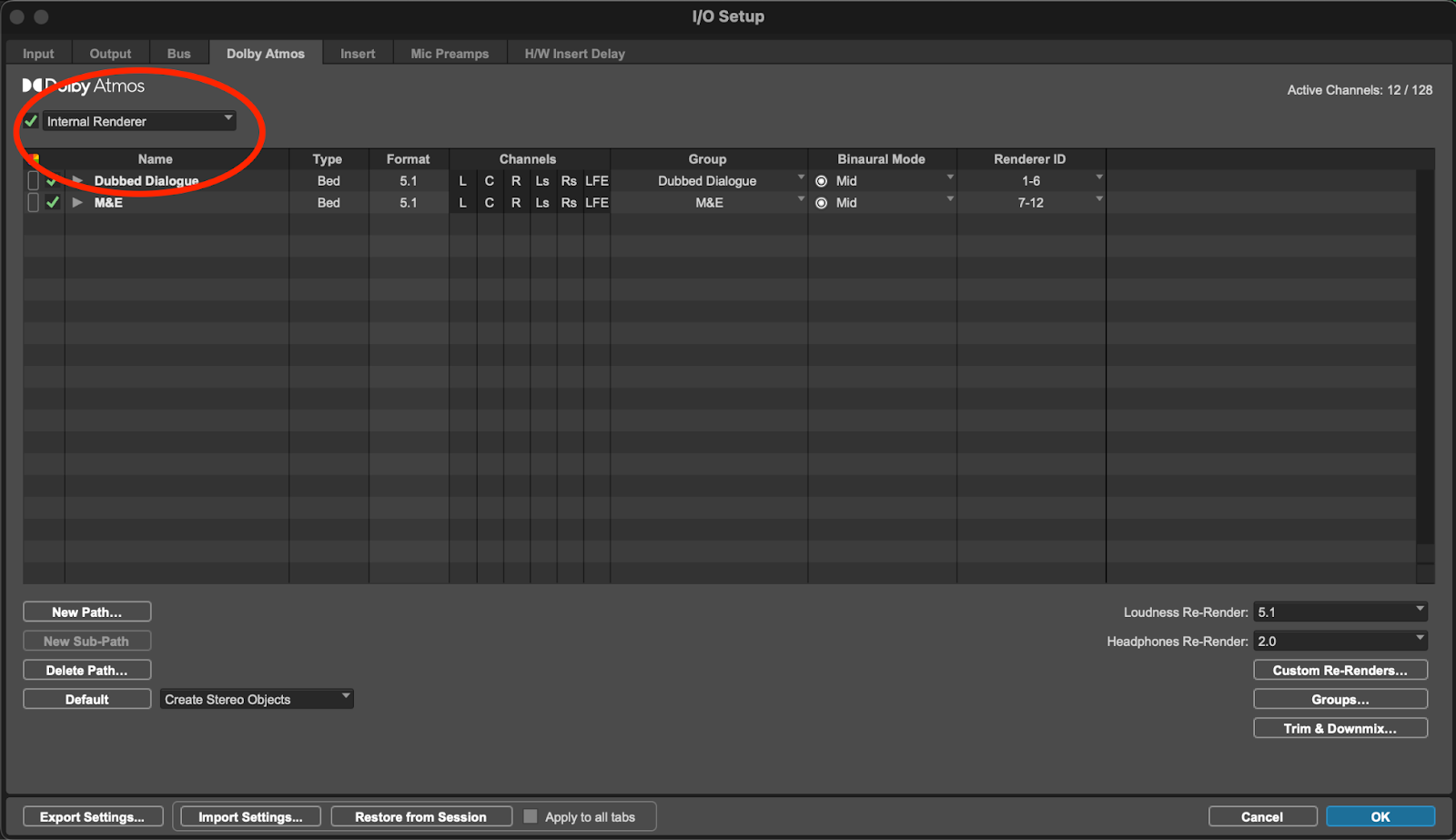Open the Insert tab

pyautogui.click(x=358, y=54)
